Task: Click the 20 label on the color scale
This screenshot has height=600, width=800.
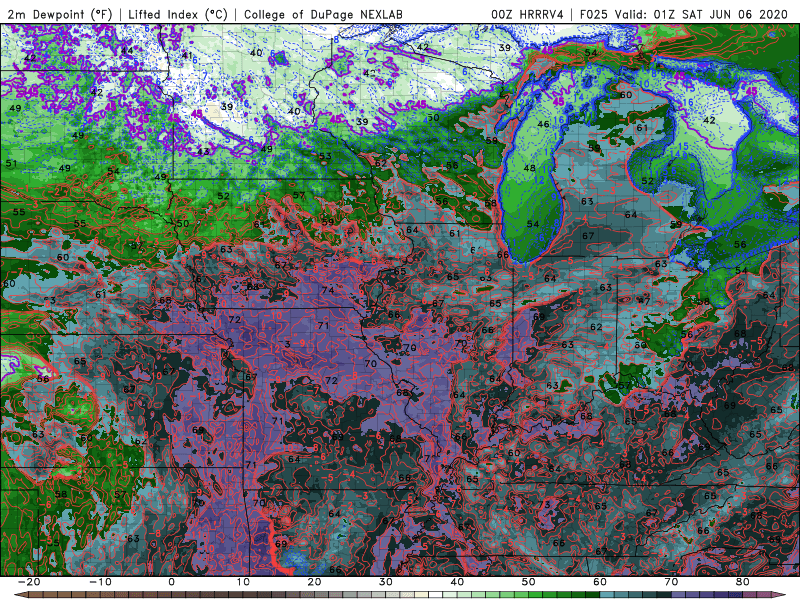Action: (x=314, y=582)
